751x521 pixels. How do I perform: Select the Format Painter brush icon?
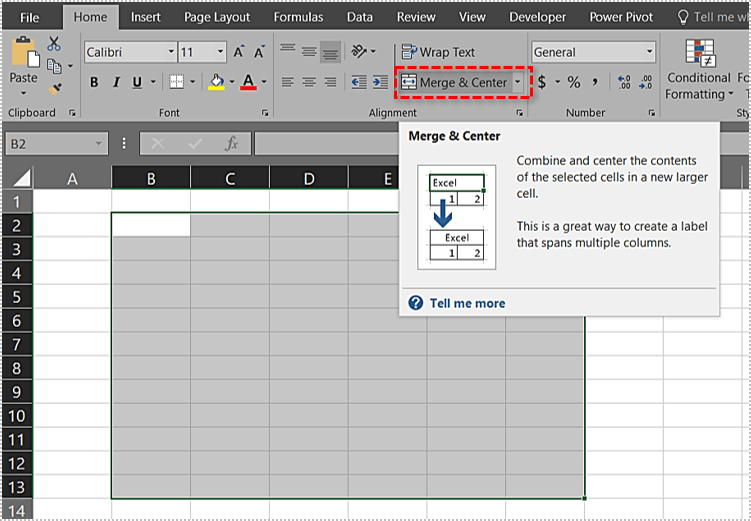coord(54,88)
